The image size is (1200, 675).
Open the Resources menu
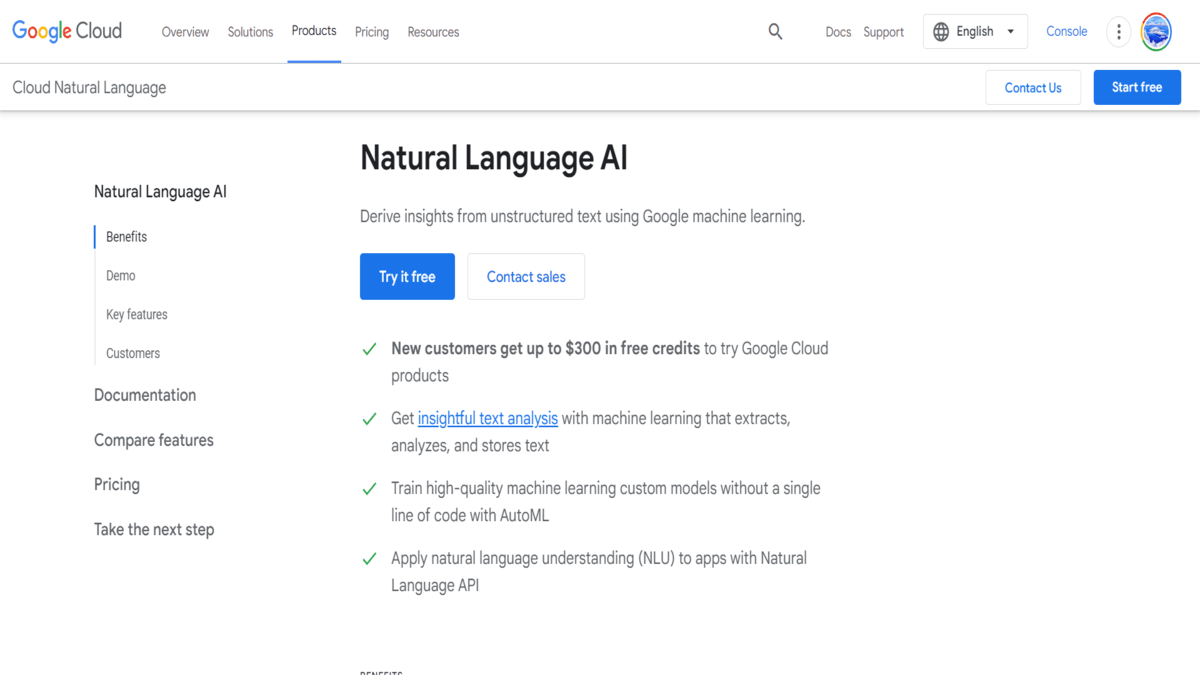click(433, 32)
